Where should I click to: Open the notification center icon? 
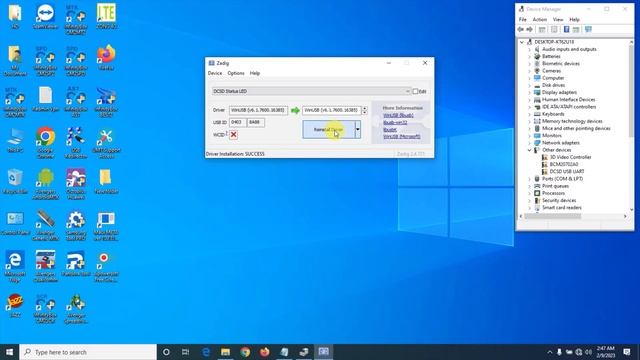click(627, 352)
